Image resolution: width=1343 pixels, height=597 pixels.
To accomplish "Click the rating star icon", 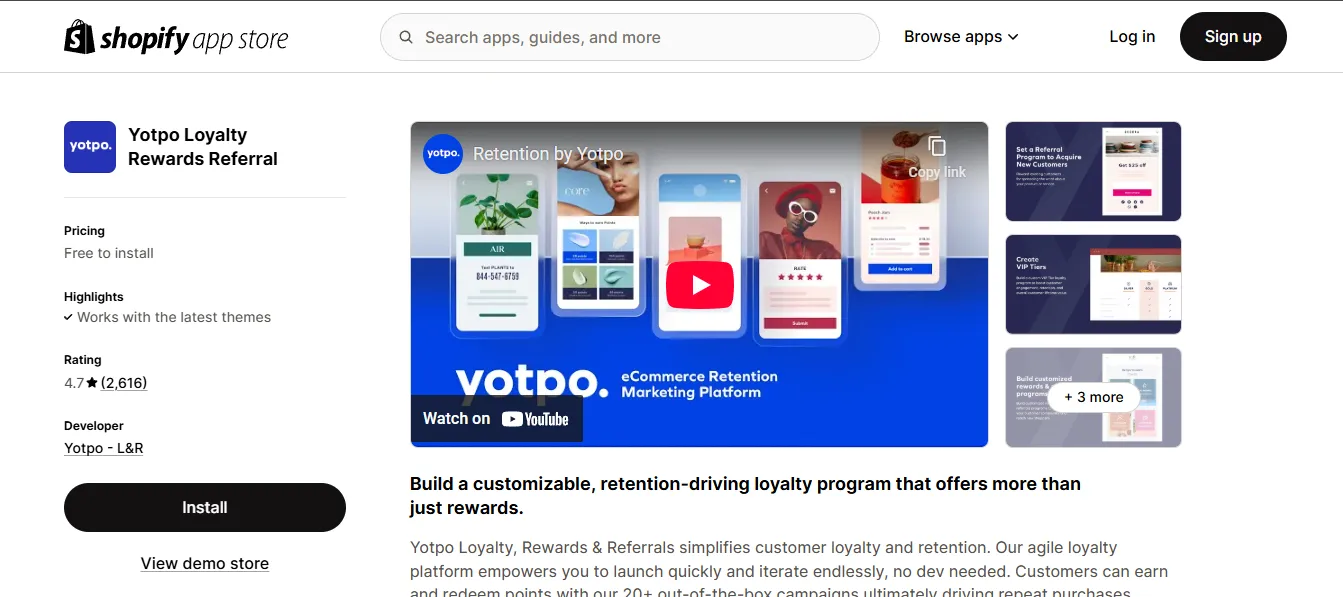I will coord(92,383).
